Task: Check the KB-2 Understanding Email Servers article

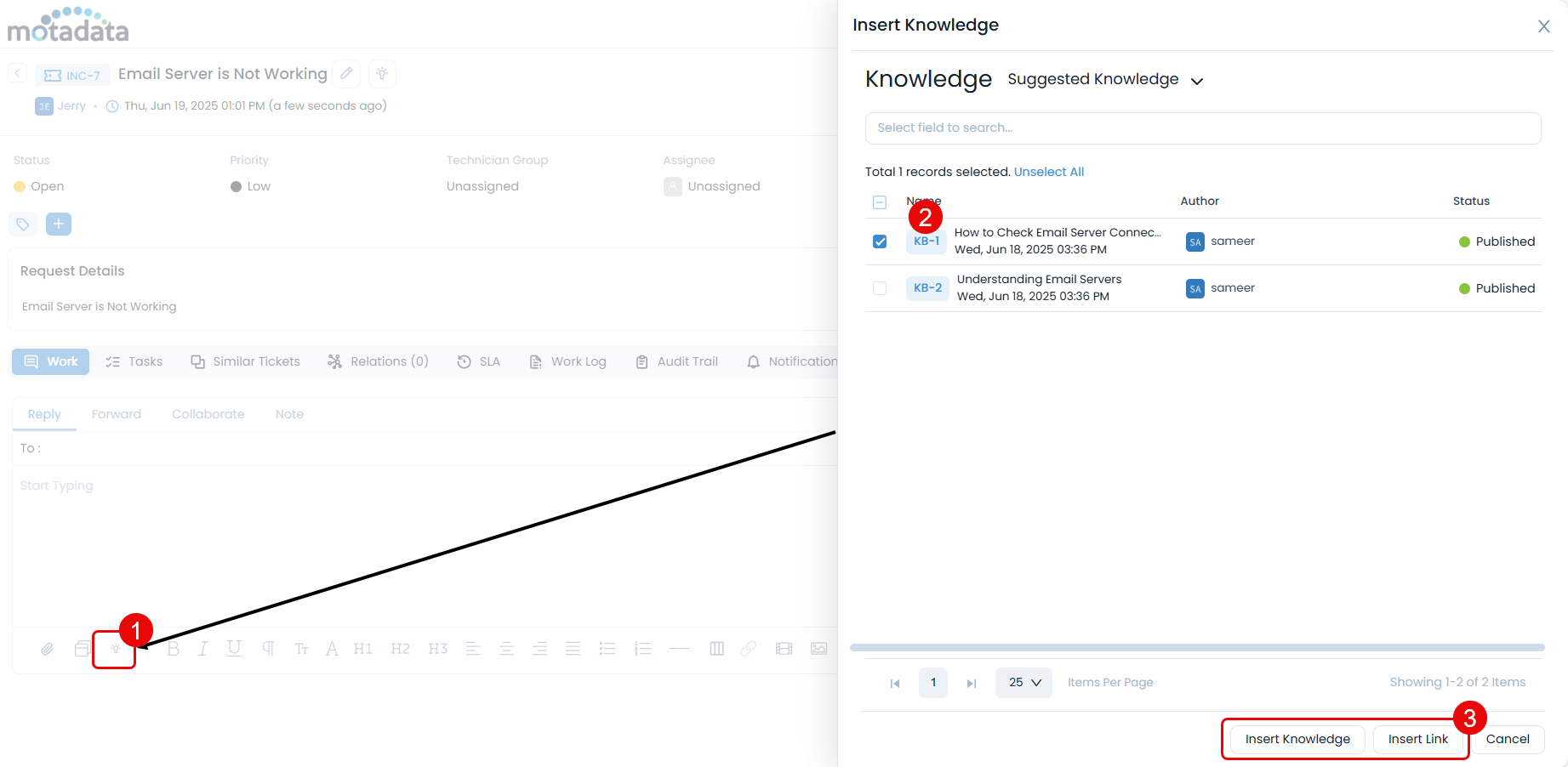Action: (x=879, y=288)
